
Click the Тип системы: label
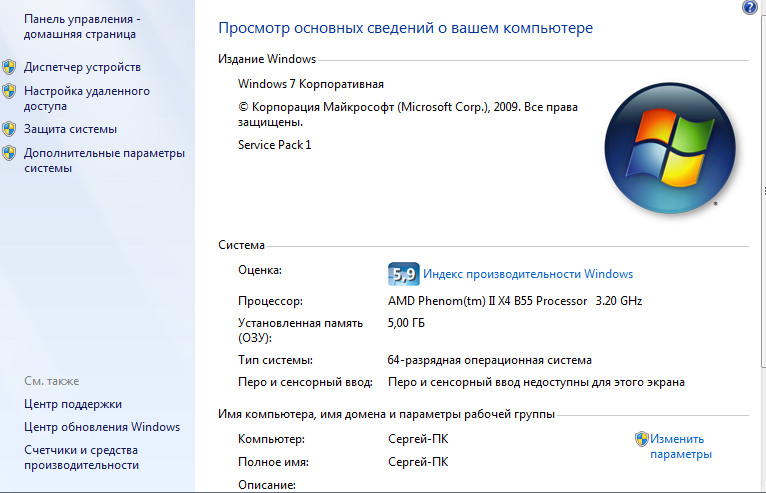pos(275,360)
